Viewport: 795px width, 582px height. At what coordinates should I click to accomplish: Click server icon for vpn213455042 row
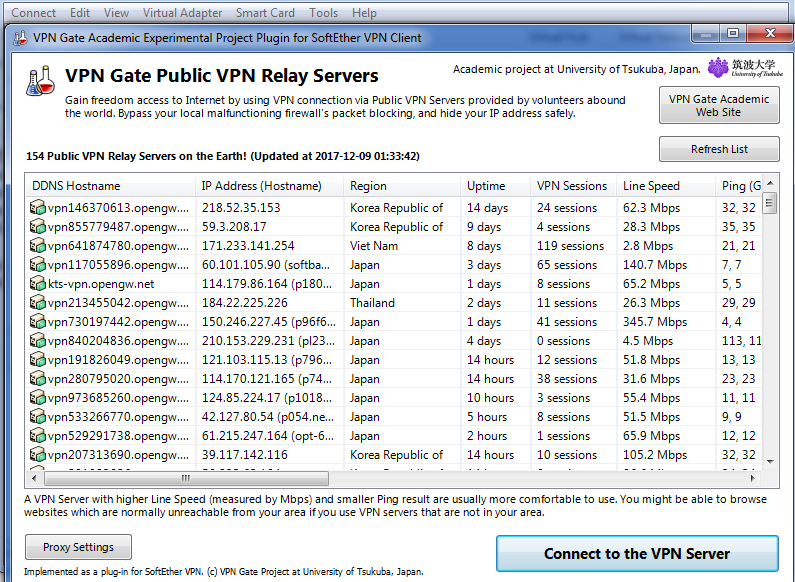coord(38,303)
